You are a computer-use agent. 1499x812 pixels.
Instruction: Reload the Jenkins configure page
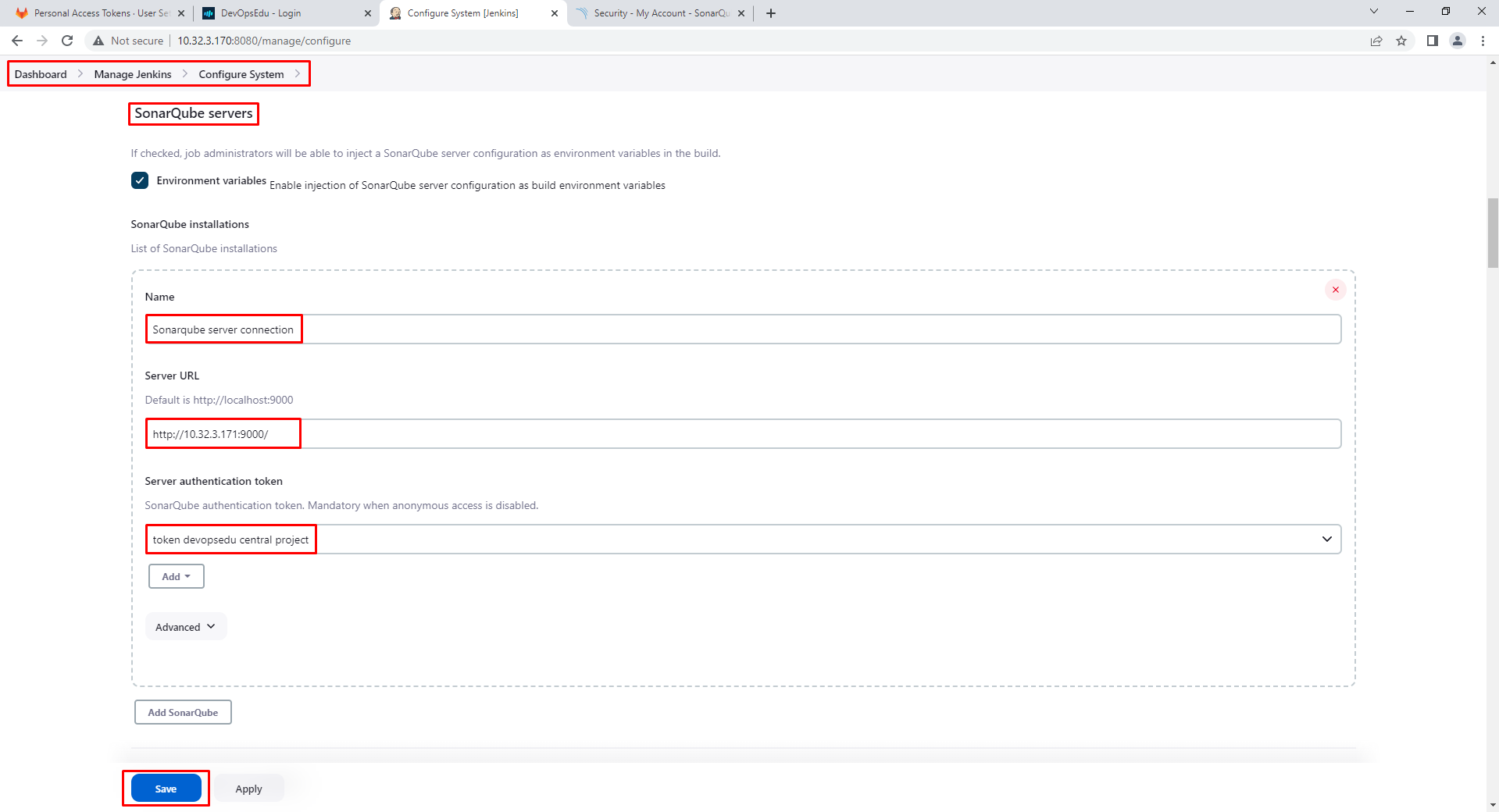[67, 41]
